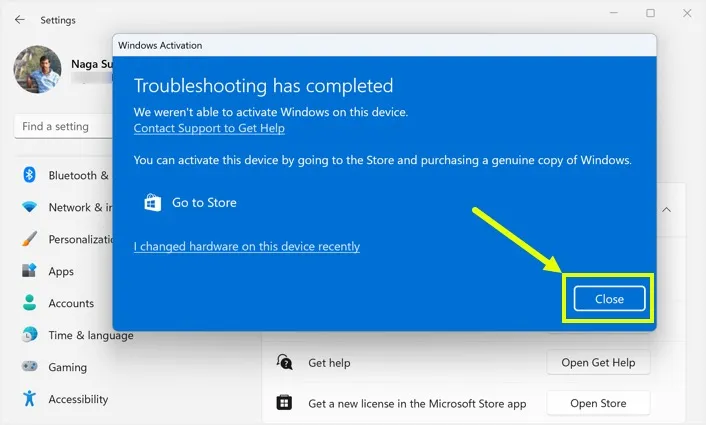Image resolution: width=706 pixels, height=425 pixels.
Task: Click the Accounts person icon
Action: (x=29, y=303)
